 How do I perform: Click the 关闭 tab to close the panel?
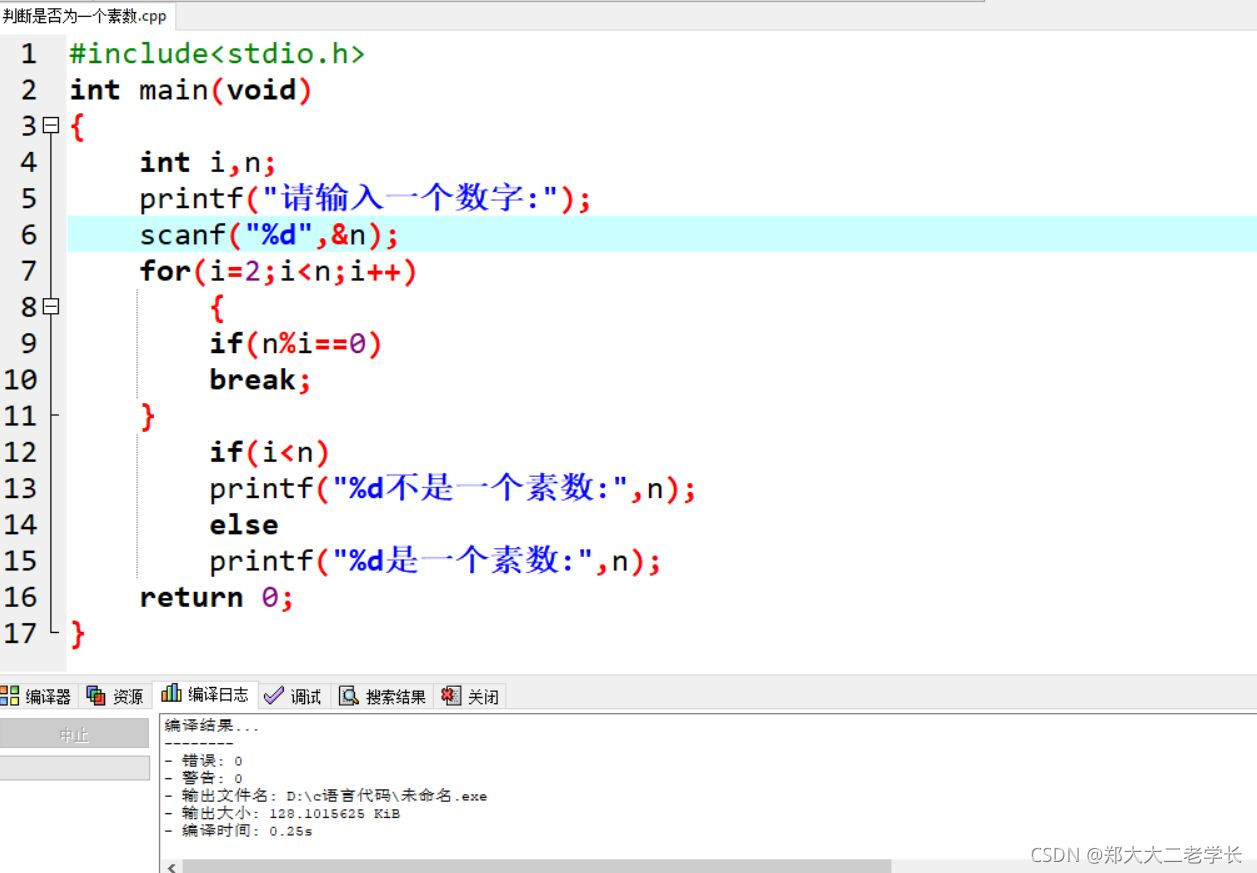[x=470, y=696]
